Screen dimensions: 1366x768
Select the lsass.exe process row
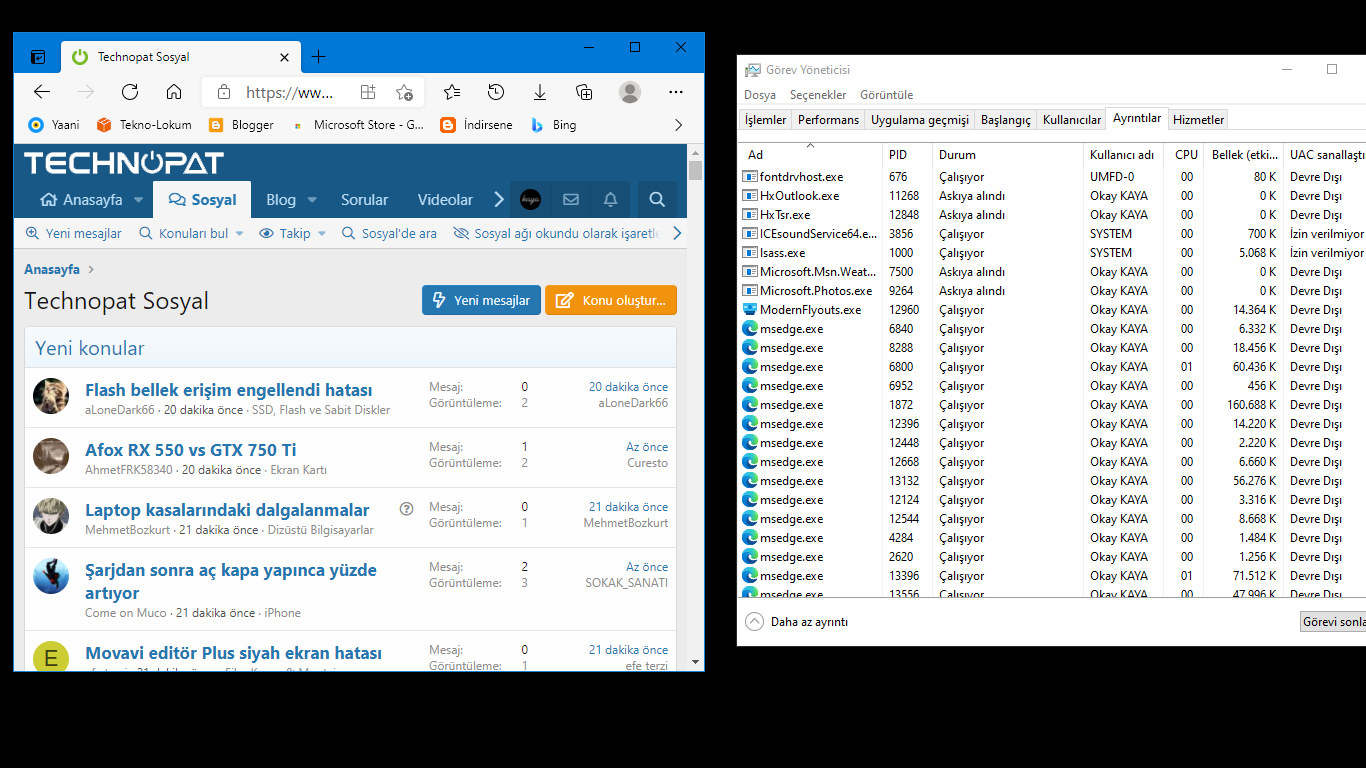pyautogui.click(x=1054, y=253)
